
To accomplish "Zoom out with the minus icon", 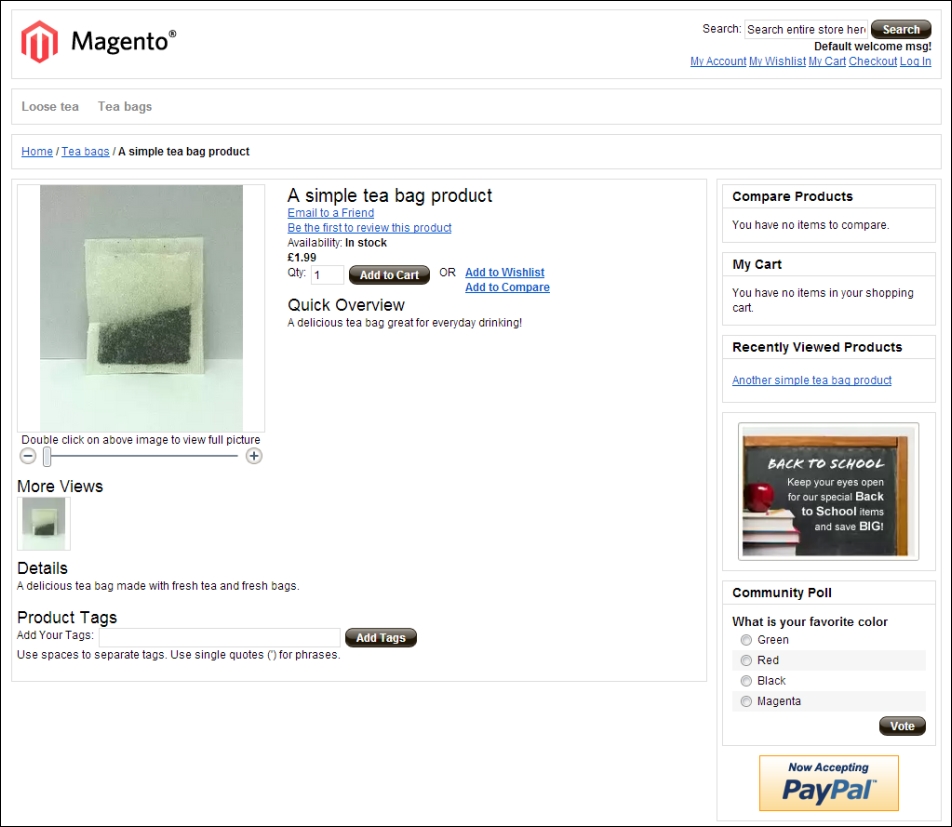I will click(x=28, y=456).
